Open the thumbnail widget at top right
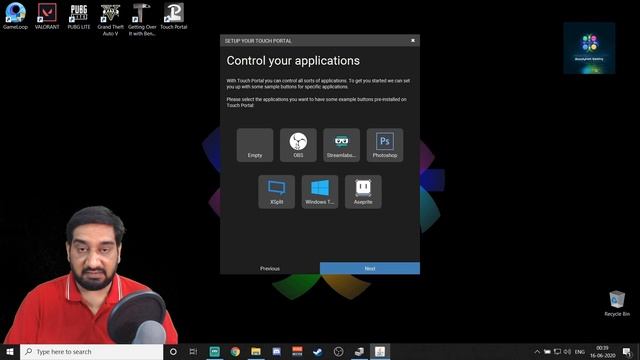Viewport: 640px width, 360px height. 589,48
